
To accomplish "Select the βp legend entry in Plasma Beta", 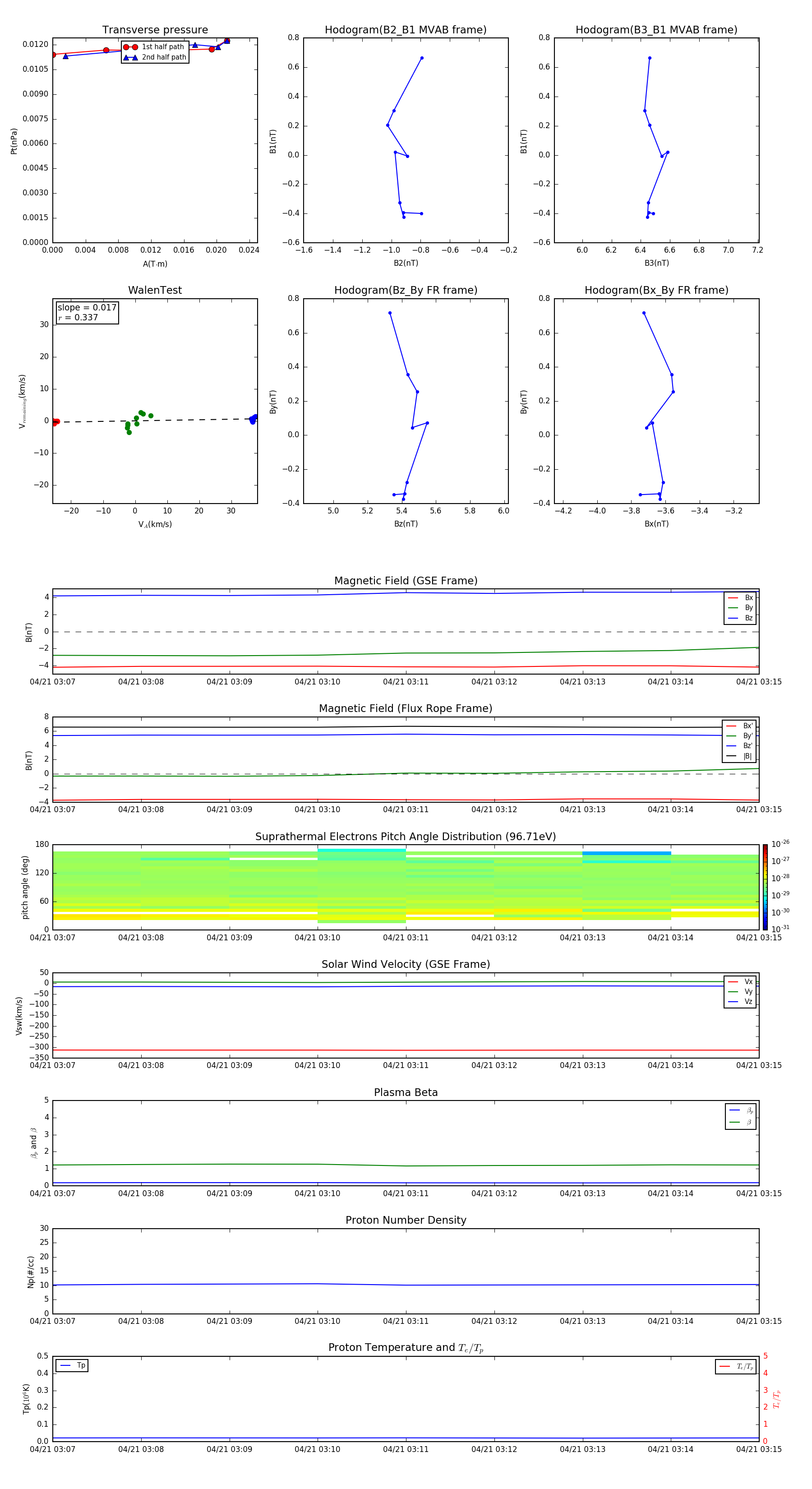I will (x=741, y=1110).
